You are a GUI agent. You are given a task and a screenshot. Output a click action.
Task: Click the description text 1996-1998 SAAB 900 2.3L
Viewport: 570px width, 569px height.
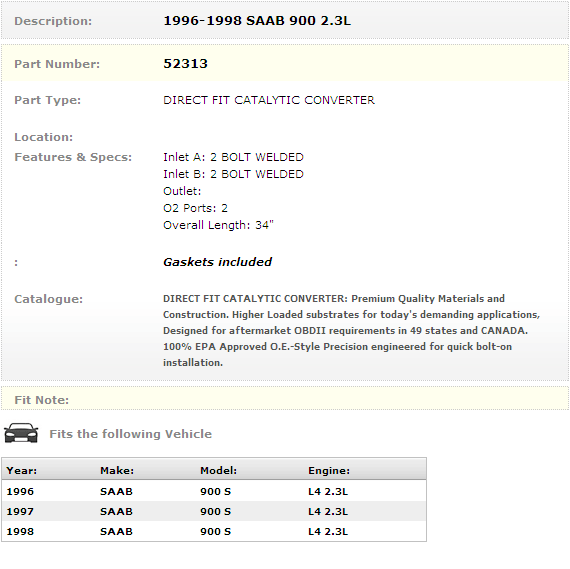[x=257, y=21]
